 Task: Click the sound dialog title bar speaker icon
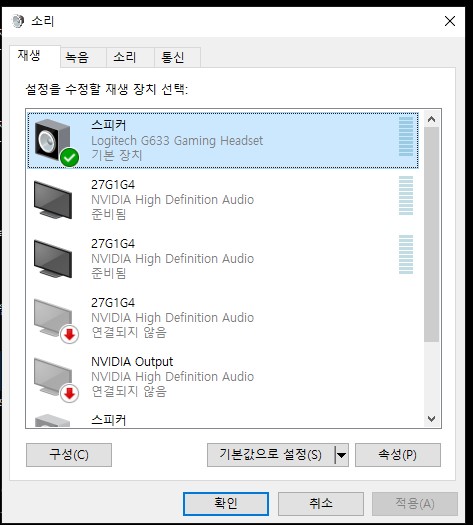coord(18,21)
